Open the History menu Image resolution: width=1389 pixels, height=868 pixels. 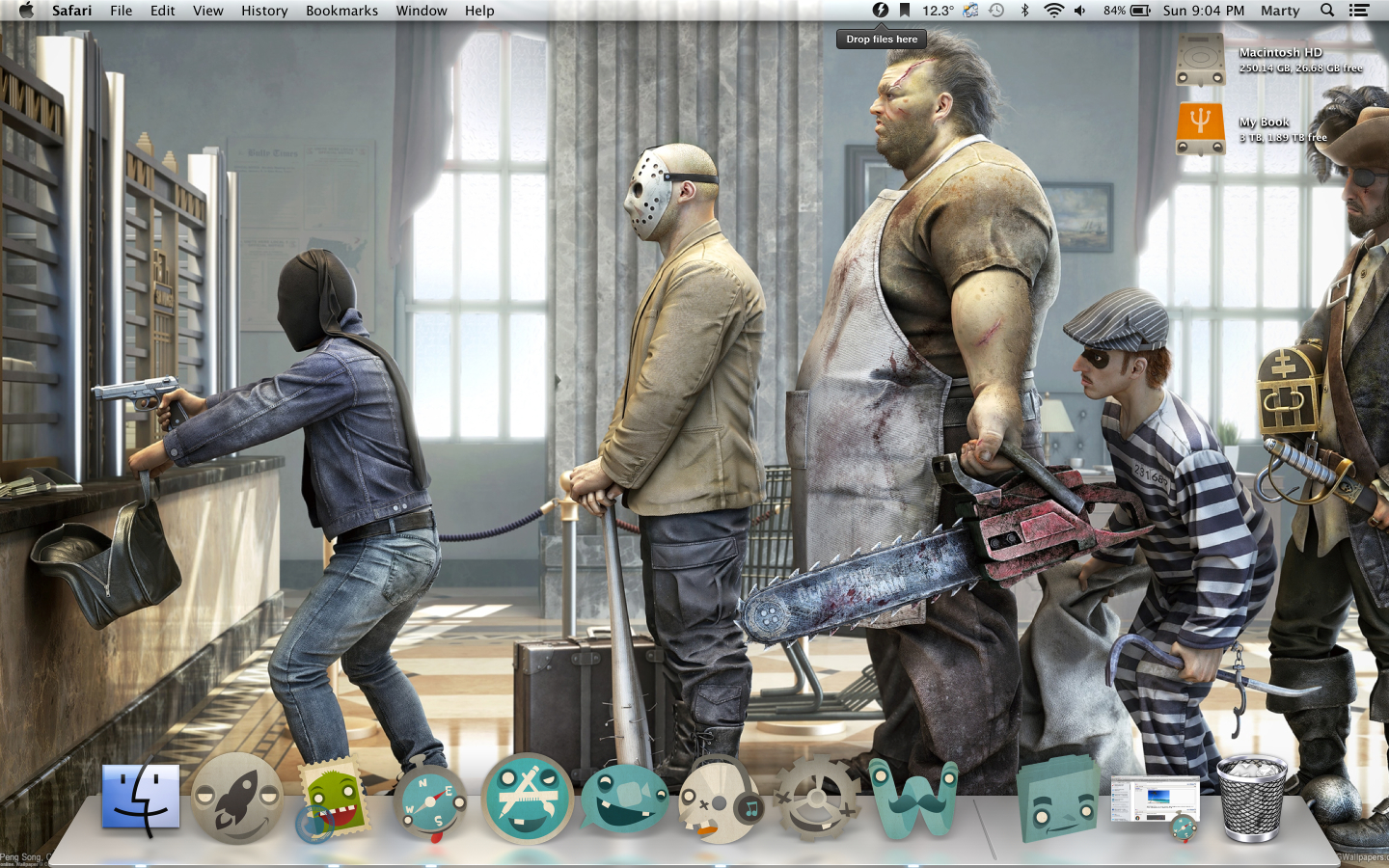264,11
